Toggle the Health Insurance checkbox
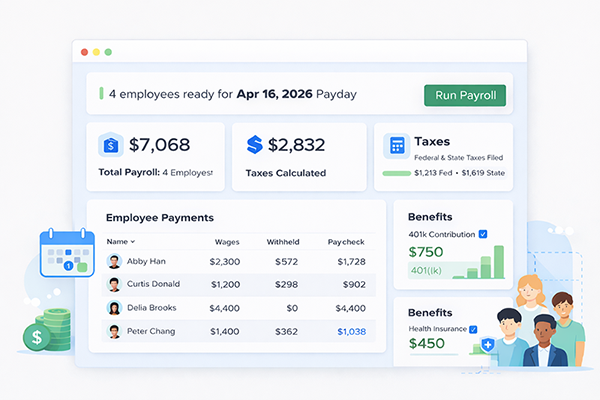The width and height of the screenshot is (600, 400). [474, 329]
